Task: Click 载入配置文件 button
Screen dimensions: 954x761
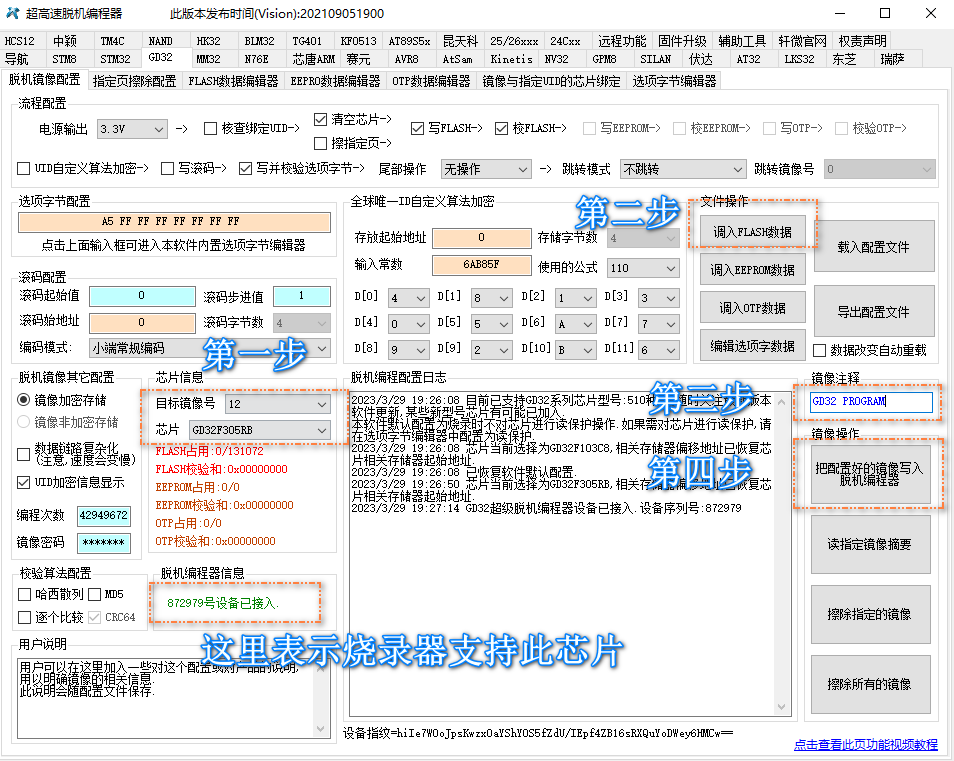Action: (874, 246)
